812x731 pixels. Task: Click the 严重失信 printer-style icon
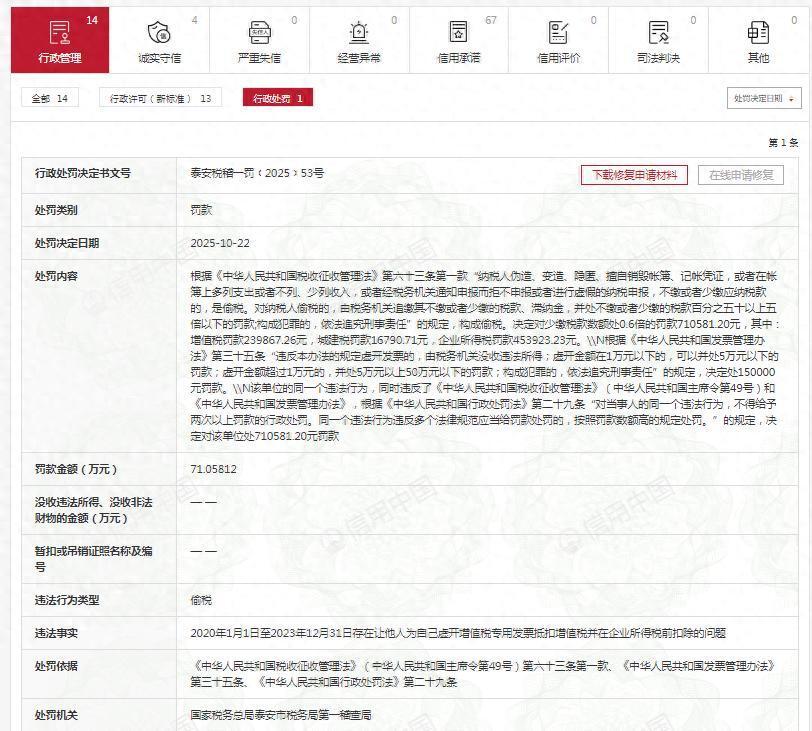point(262,32)
